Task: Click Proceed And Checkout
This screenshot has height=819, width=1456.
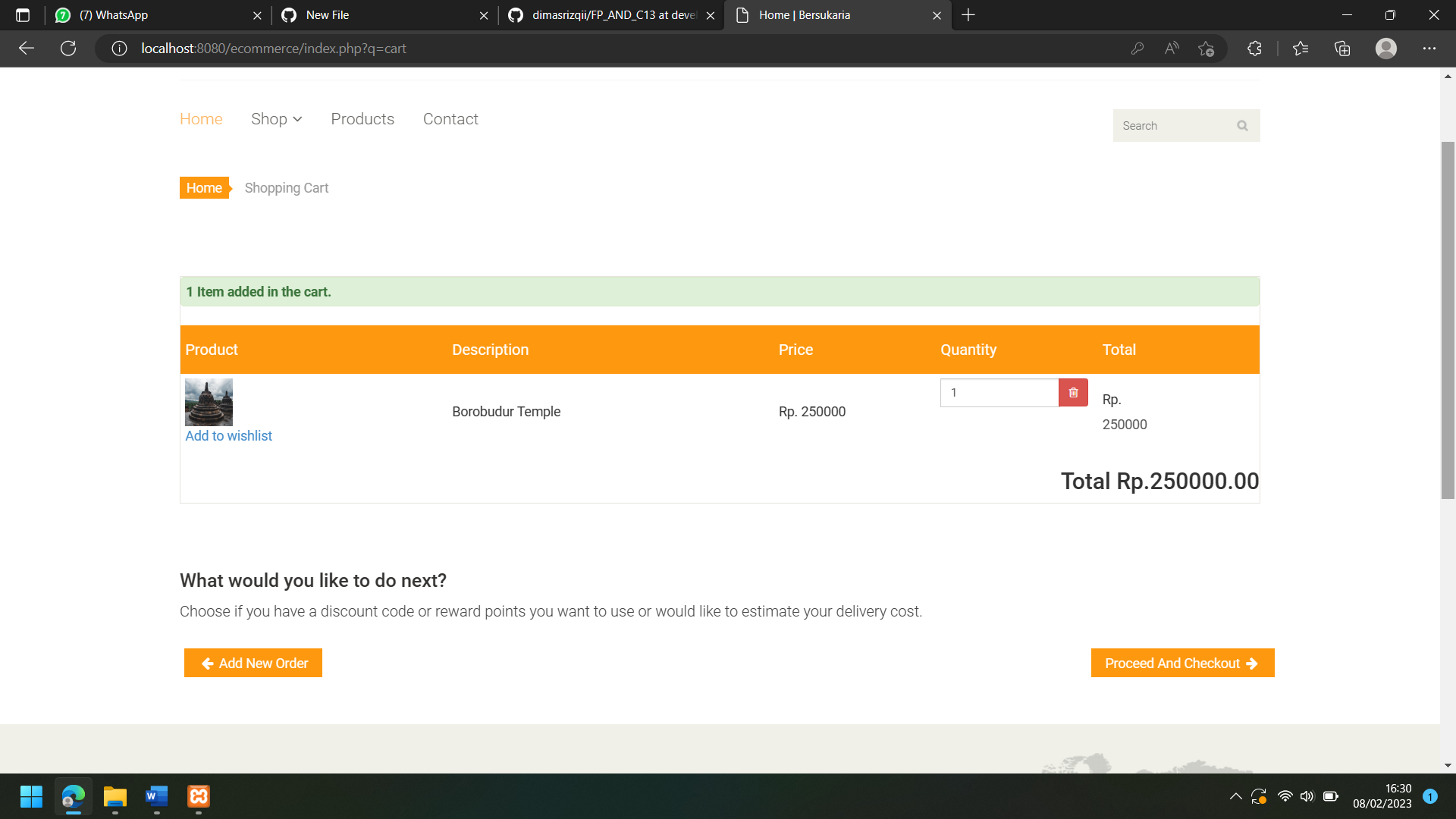Action: click(1181, 662)
